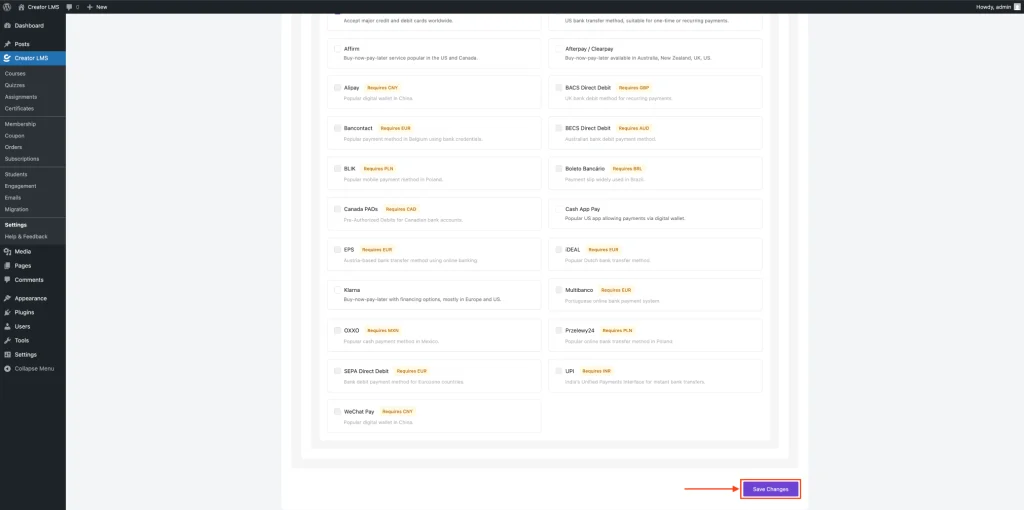Select the WeChat Pay checkbox

coord(337,411)
